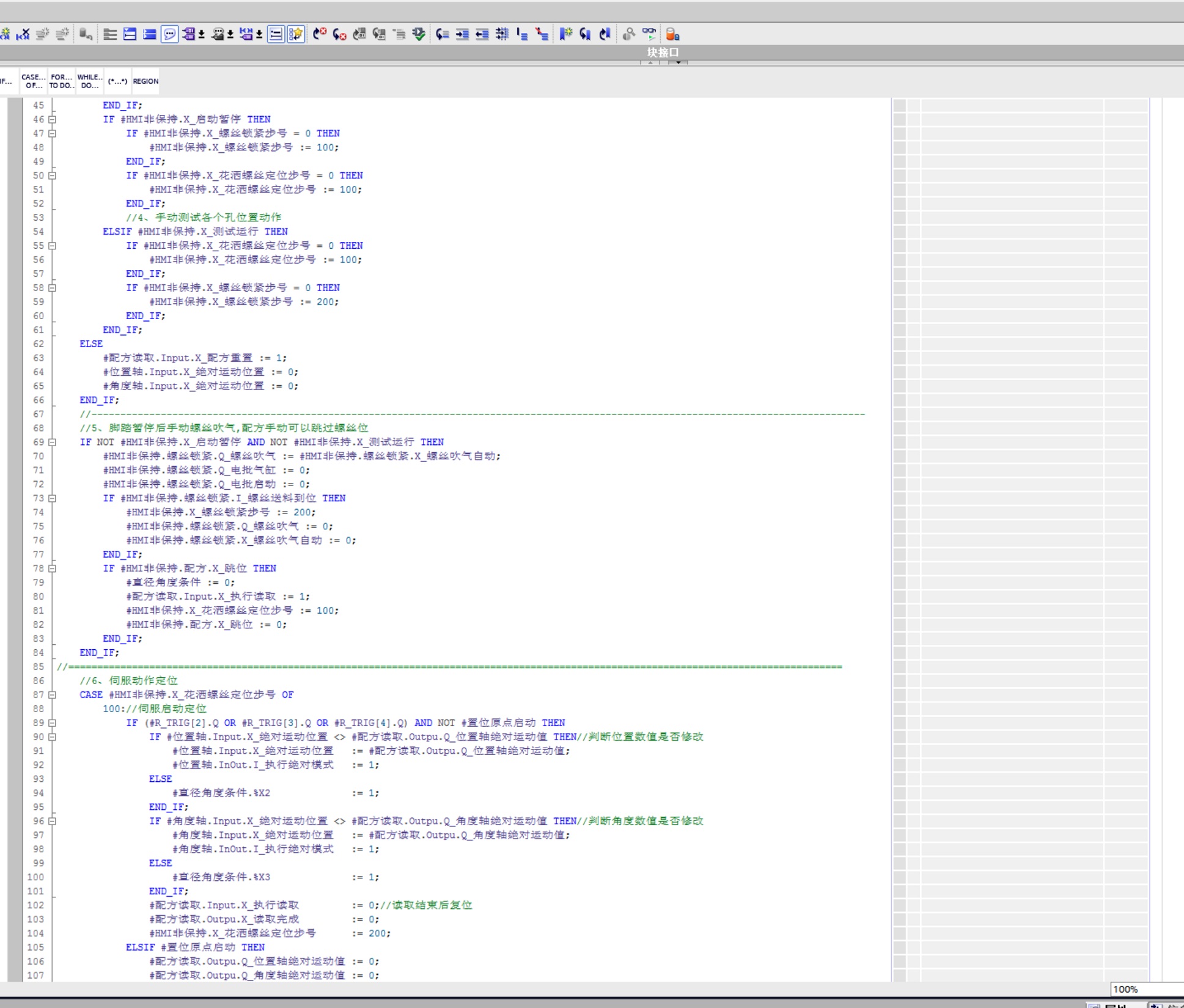The image size is (1184, 1008).
Task: Click the indent text icon
Action: [x=462, y=34]
